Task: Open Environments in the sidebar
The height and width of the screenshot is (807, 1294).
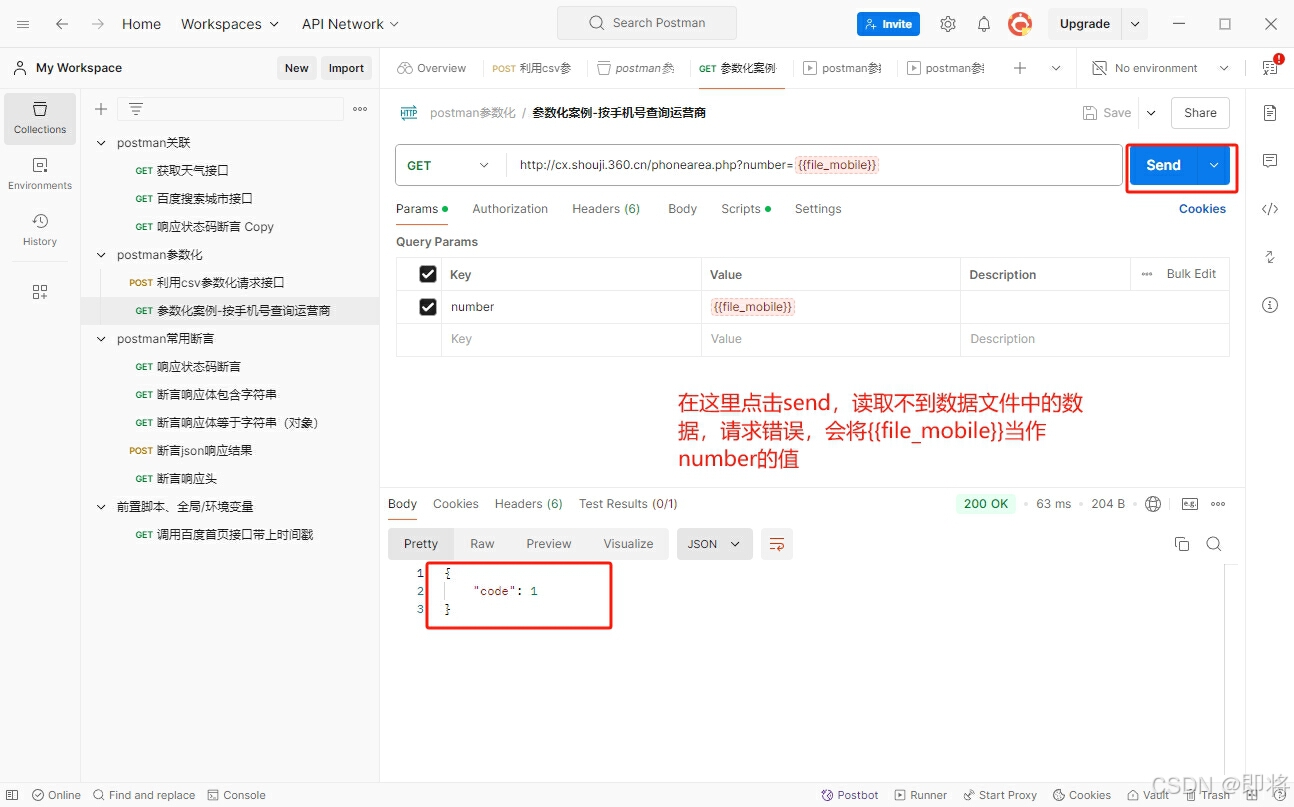Action: 40,174
